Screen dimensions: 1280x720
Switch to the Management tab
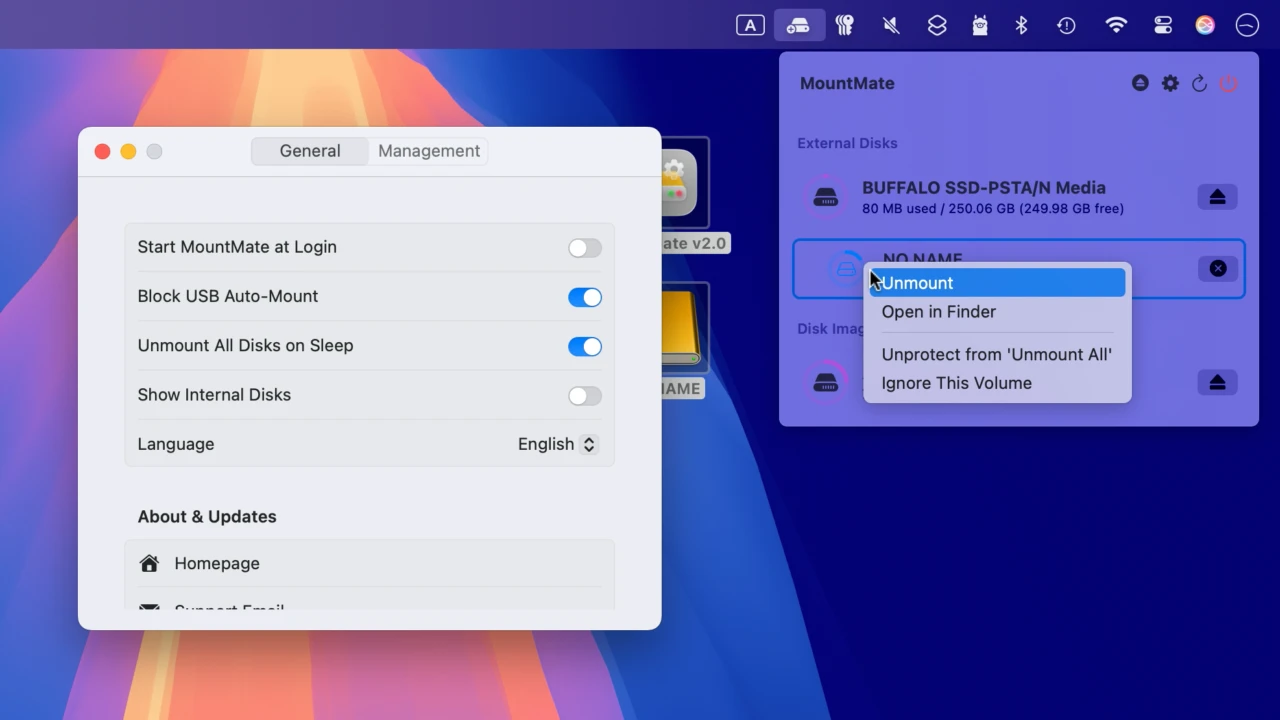coord(429,151)
